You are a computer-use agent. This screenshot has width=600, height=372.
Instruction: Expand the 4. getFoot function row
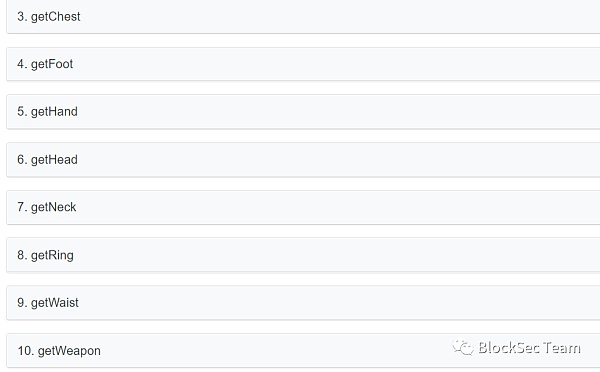click(x=303, y=64)
